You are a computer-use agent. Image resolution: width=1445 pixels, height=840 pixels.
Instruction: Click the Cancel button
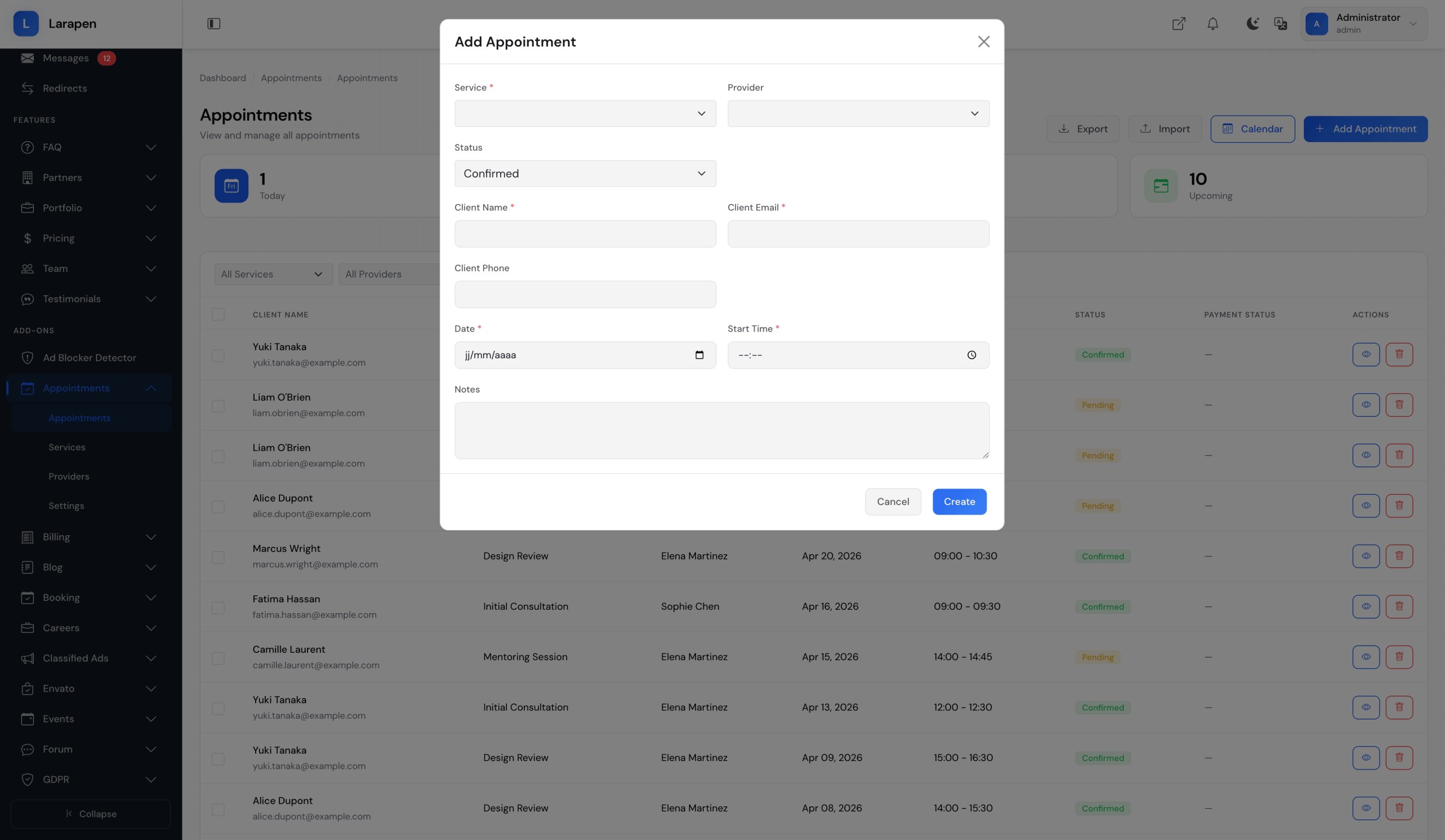coord(892,502)
